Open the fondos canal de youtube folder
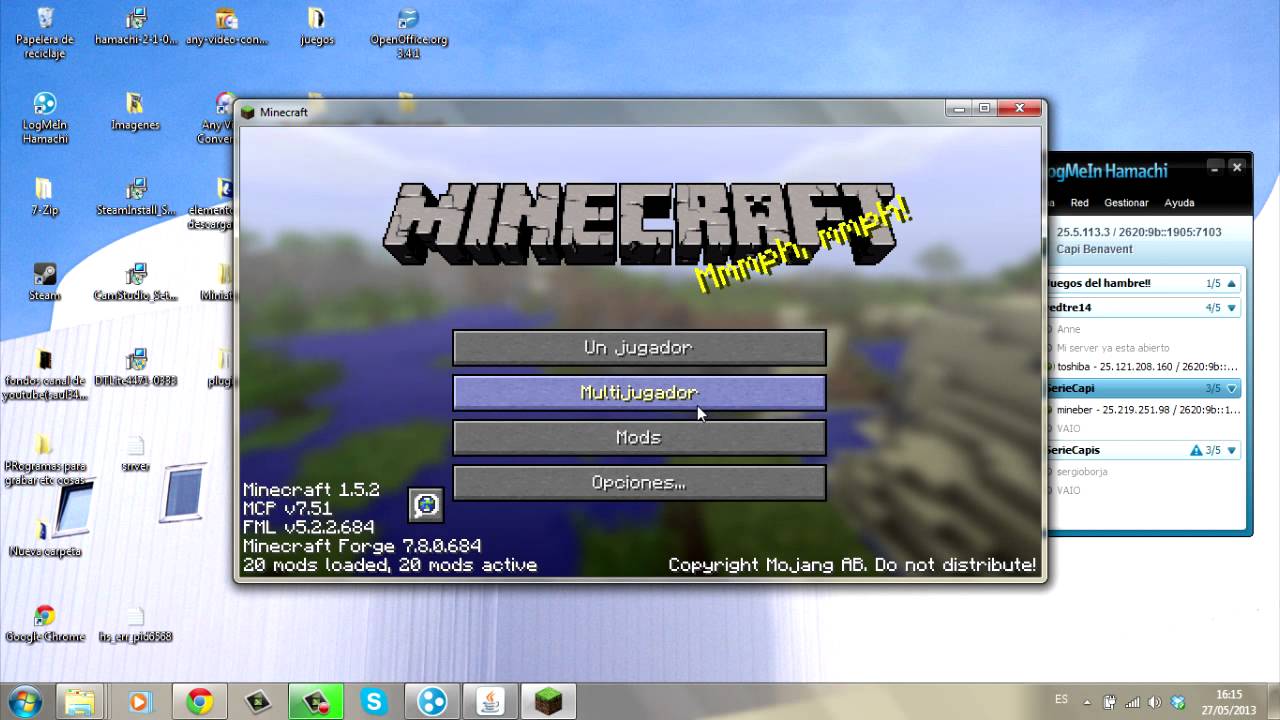This screenshot has width=1280, height=720. (45, 374)
